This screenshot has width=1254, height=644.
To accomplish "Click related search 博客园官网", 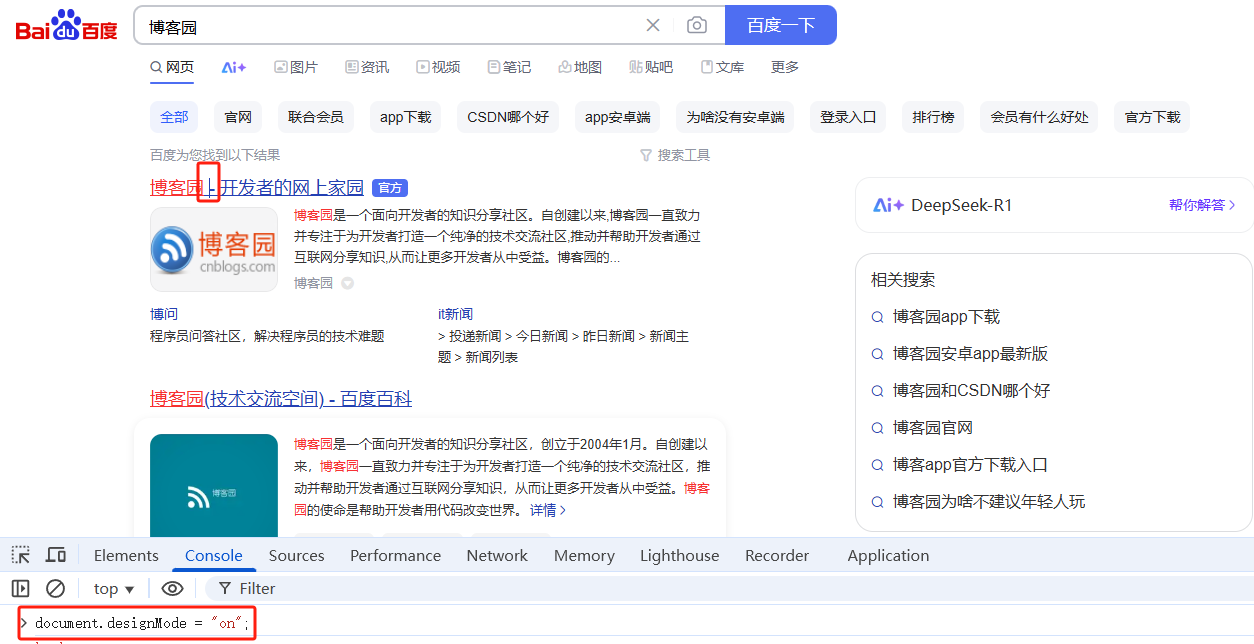I will click(933, 428).
